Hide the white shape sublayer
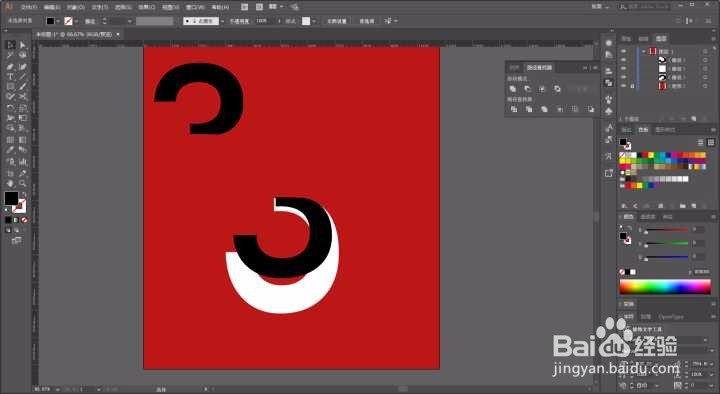The width and height of the screenshot is (720, 394). click(623, 68)
